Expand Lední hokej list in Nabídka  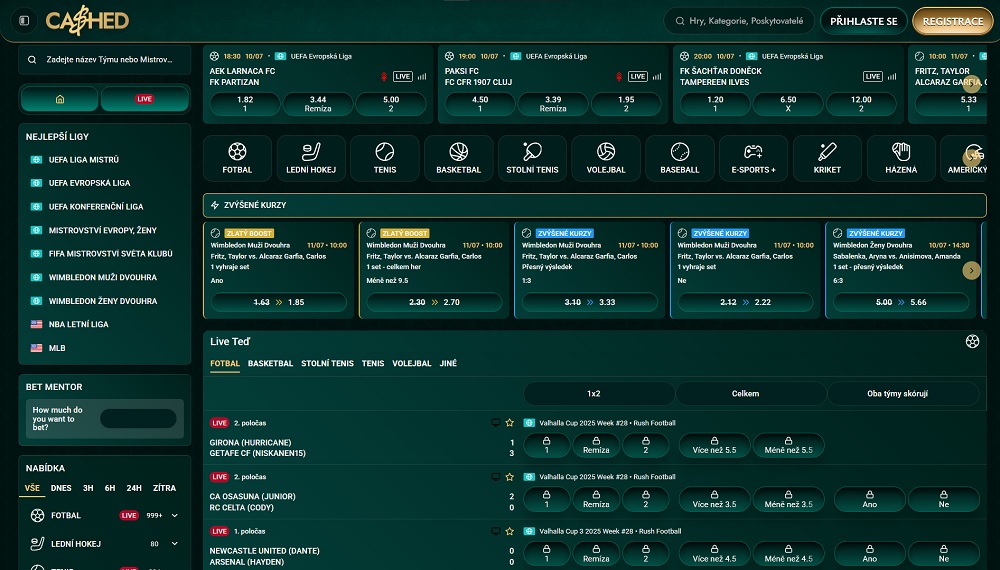pyautogui.click(x=175, y=544)
